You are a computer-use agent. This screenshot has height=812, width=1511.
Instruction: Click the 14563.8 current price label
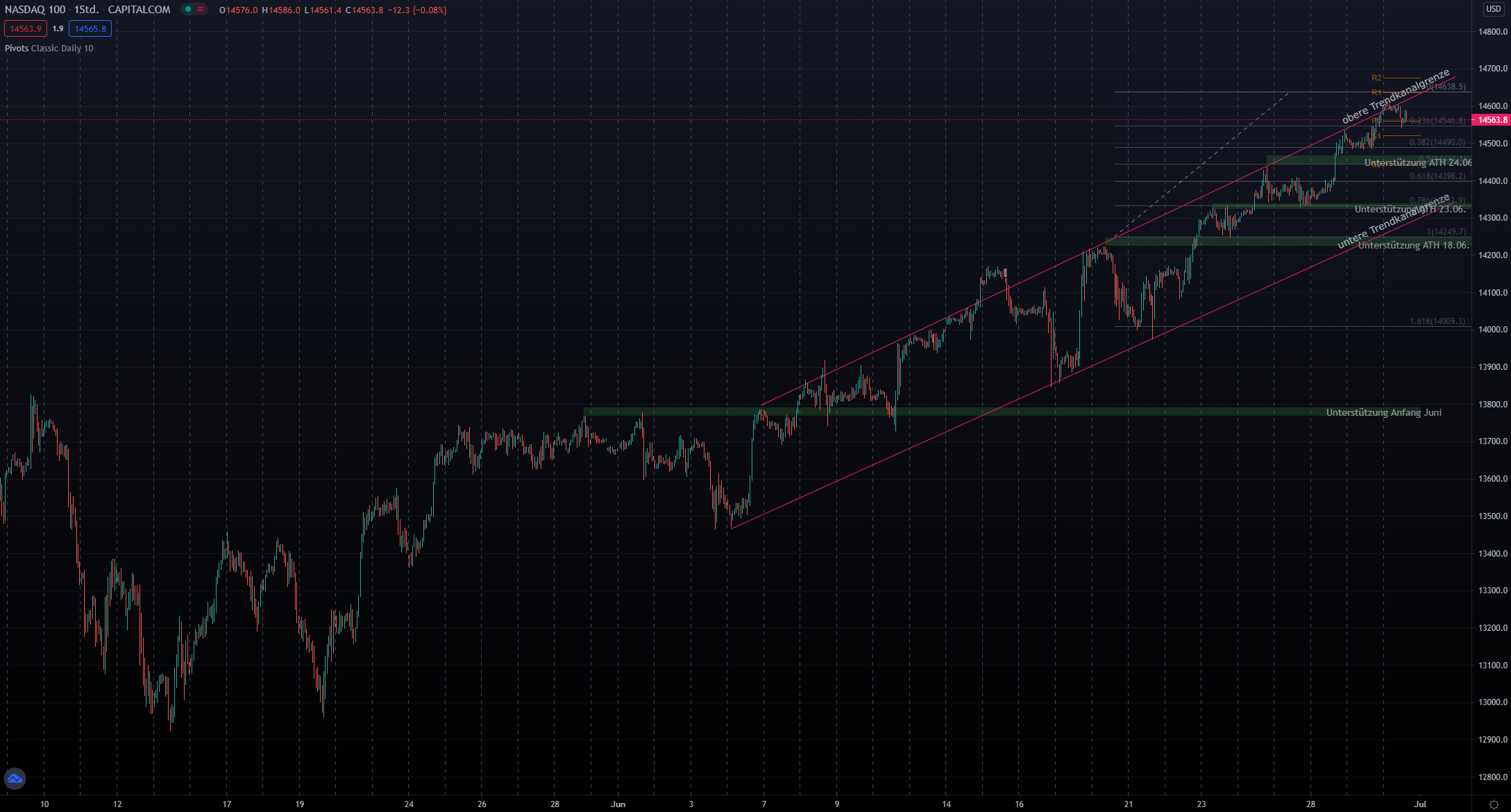click(x=1491, y=120)
